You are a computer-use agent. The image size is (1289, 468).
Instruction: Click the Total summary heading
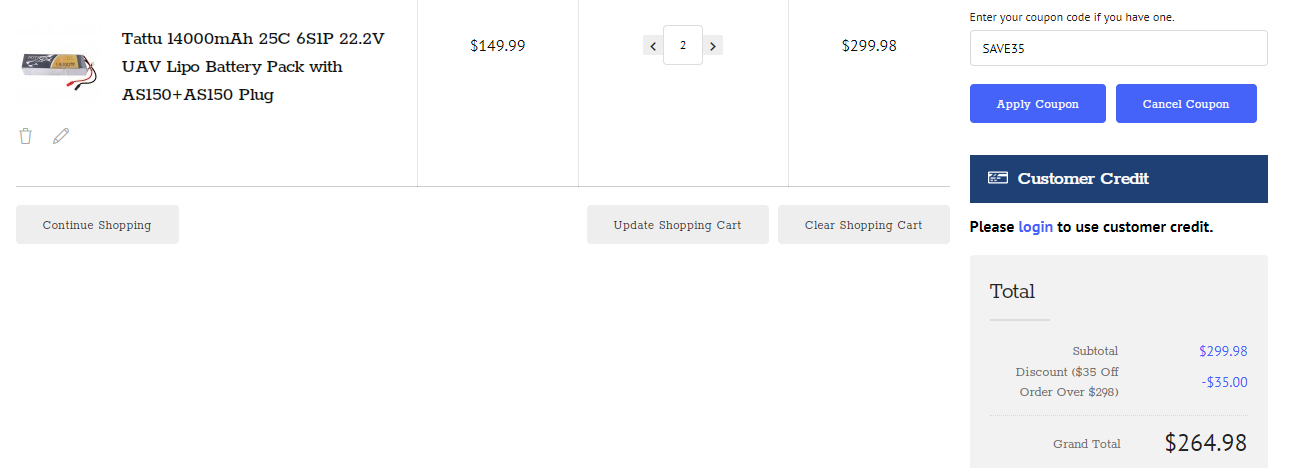point(1012,292)
